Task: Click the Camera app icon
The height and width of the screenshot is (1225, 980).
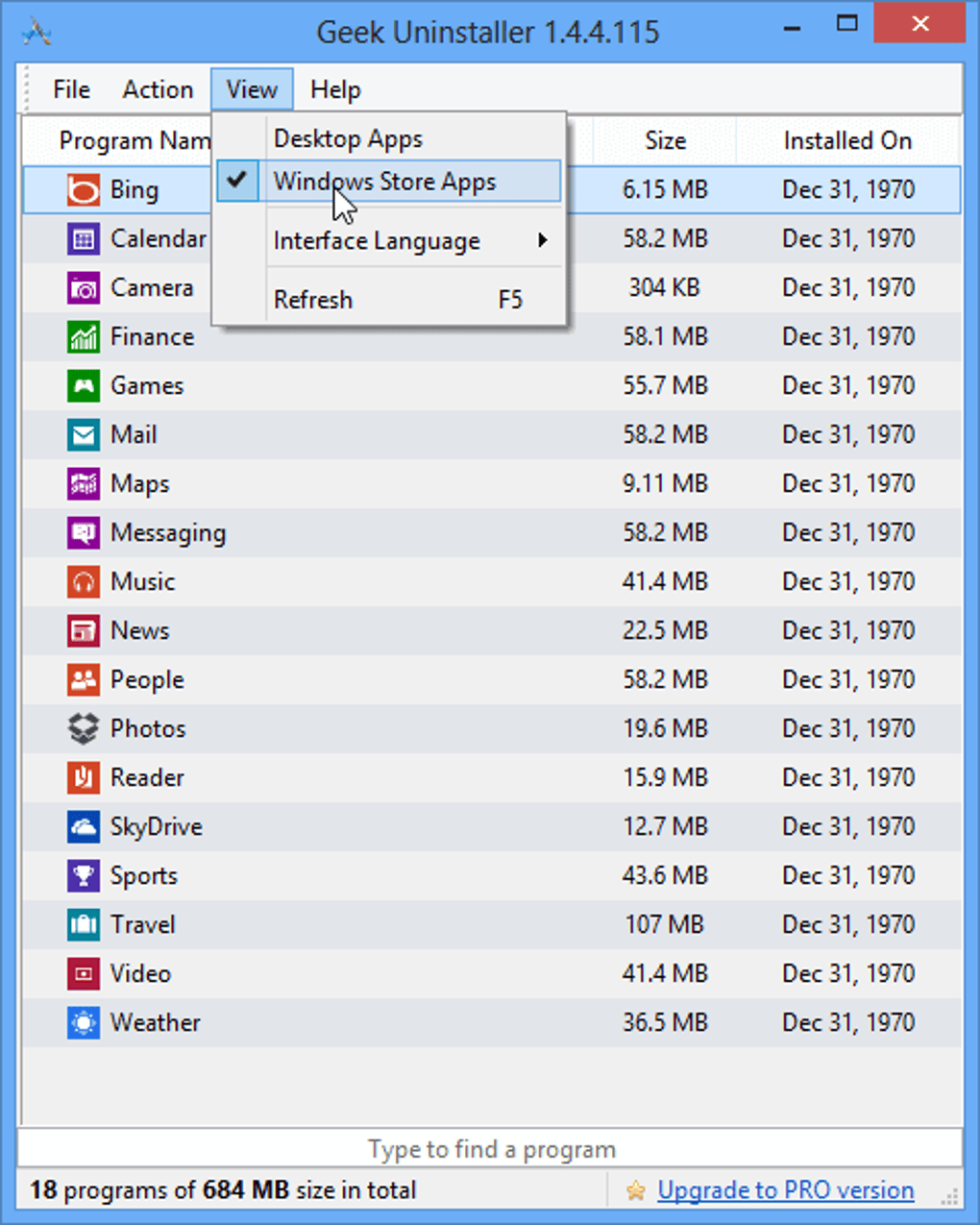Action: 84,288
